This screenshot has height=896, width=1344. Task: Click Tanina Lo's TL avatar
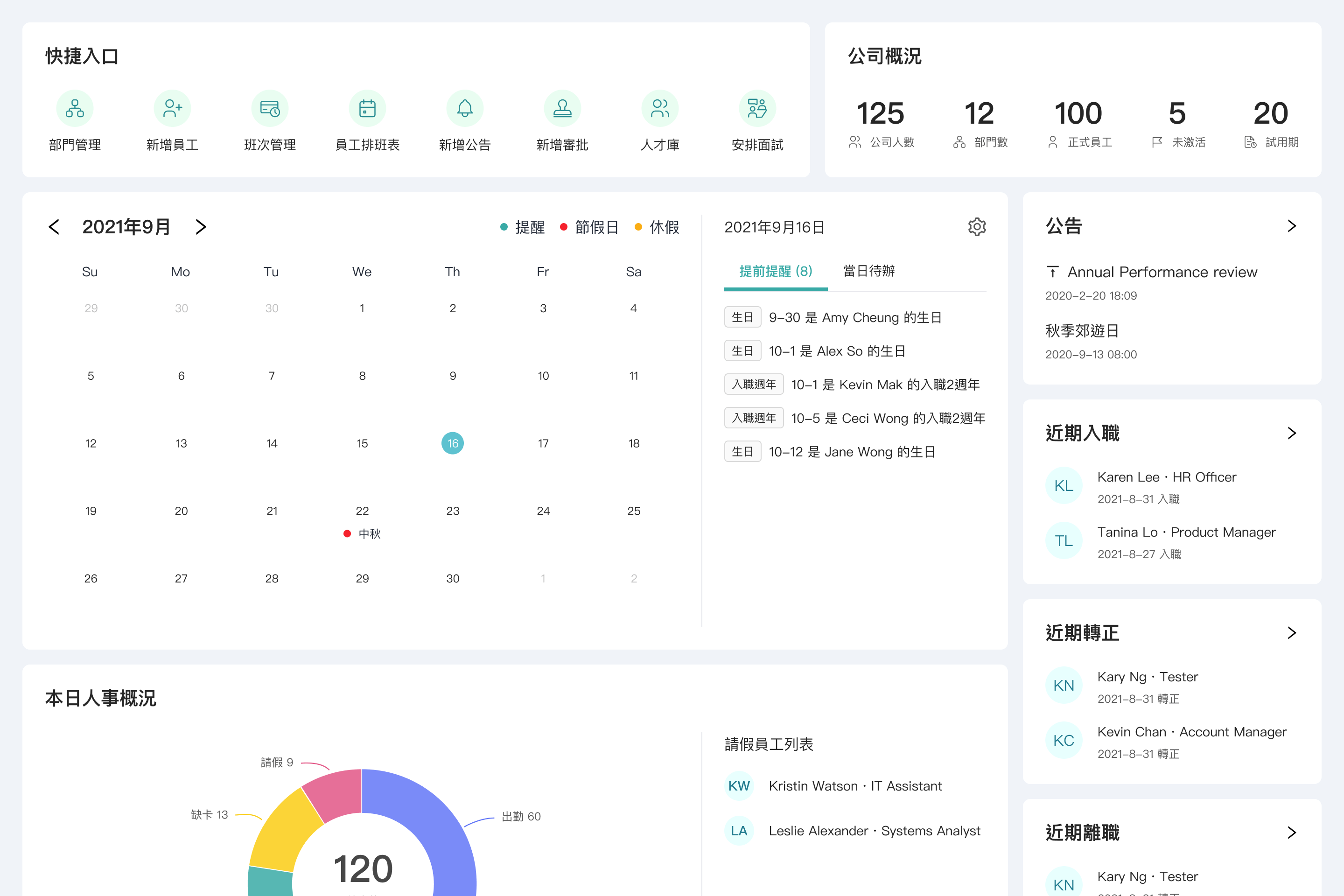pyautogui.click(x=1064, y=540)
